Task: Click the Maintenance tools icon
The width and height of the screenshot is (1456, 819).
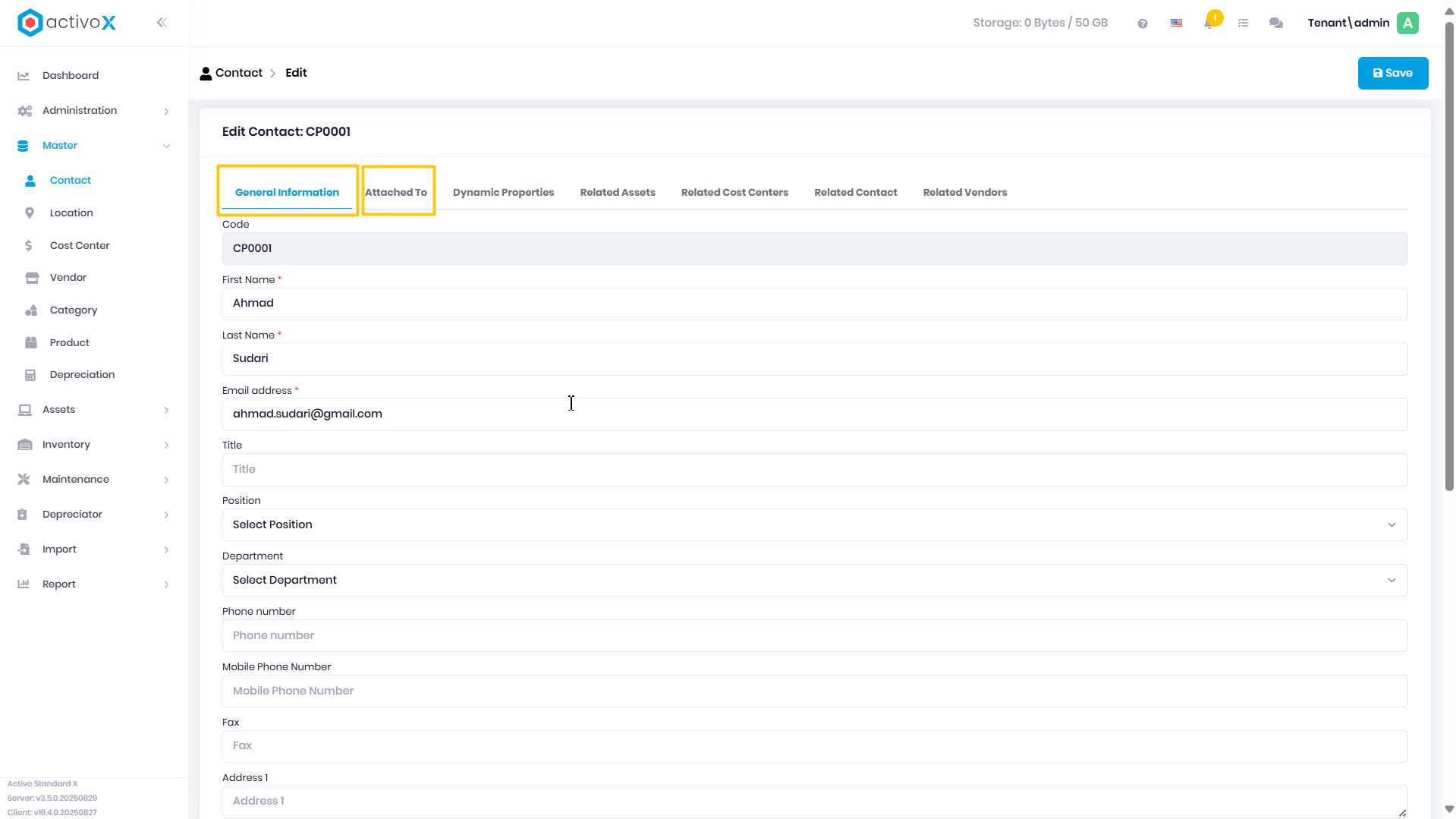Action: coord(24,480)
